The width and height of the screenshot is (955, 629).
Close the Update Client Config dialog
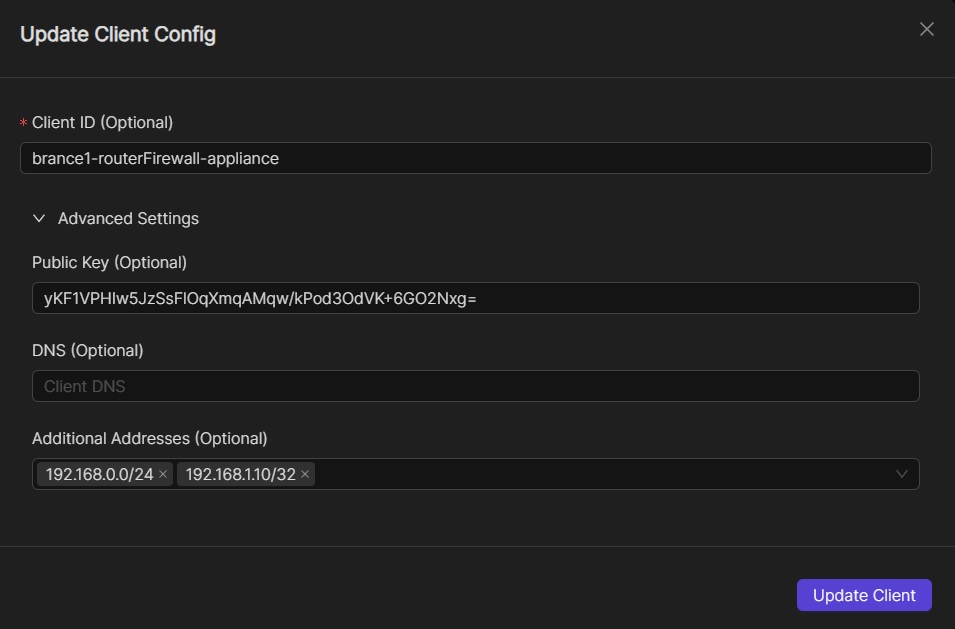[x=926, y=29]
